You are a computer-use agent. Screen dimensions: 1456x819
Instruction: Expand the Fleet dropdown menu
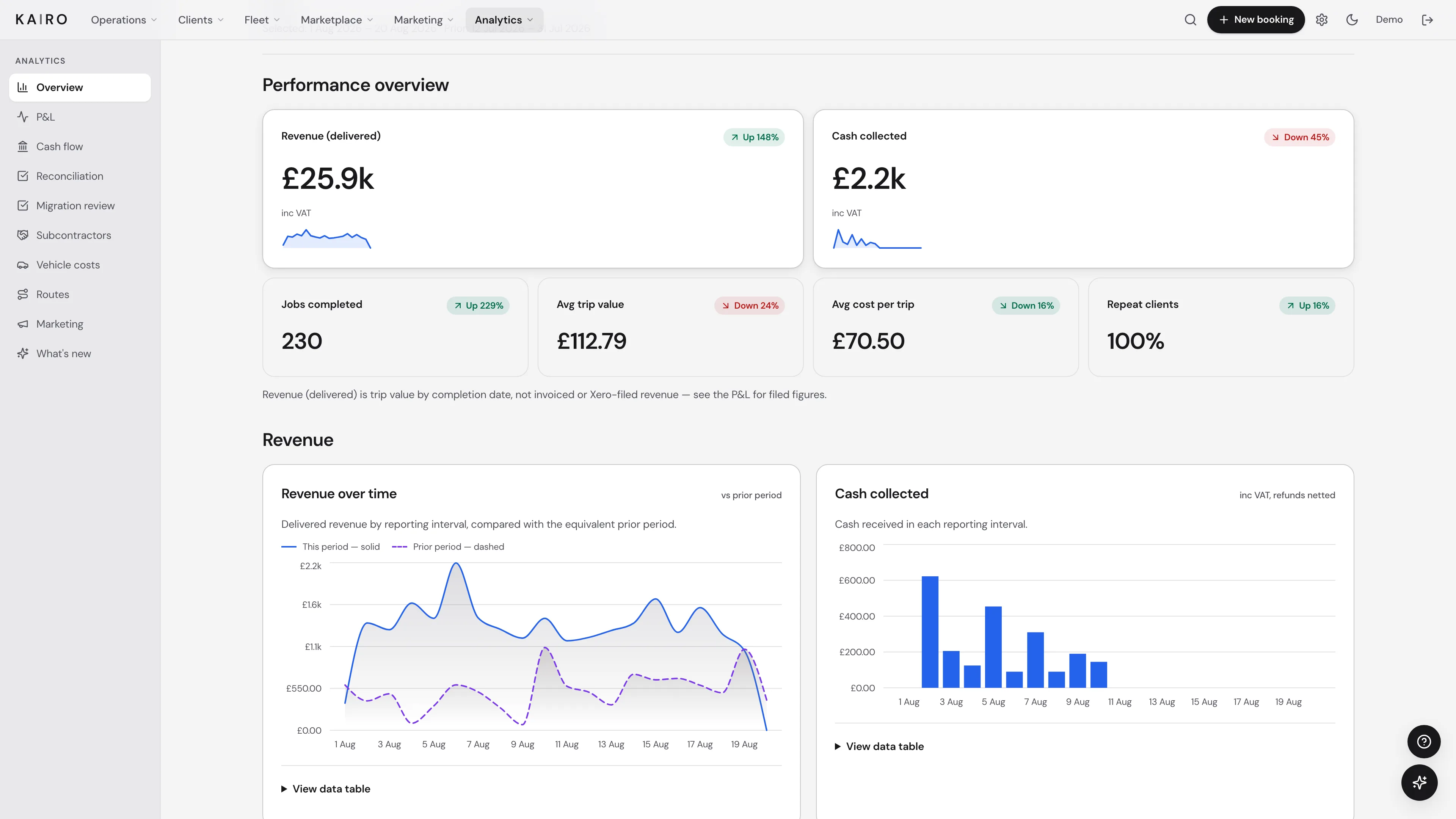[262, 20]
